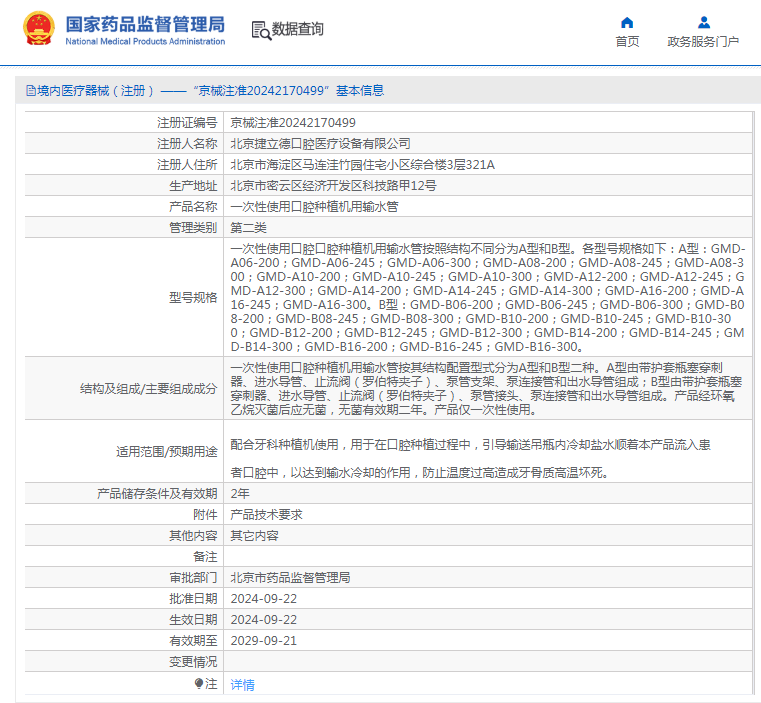The image size is (761, 703).
Task: Open the 详情 link
Action: [x=243, y=685]
